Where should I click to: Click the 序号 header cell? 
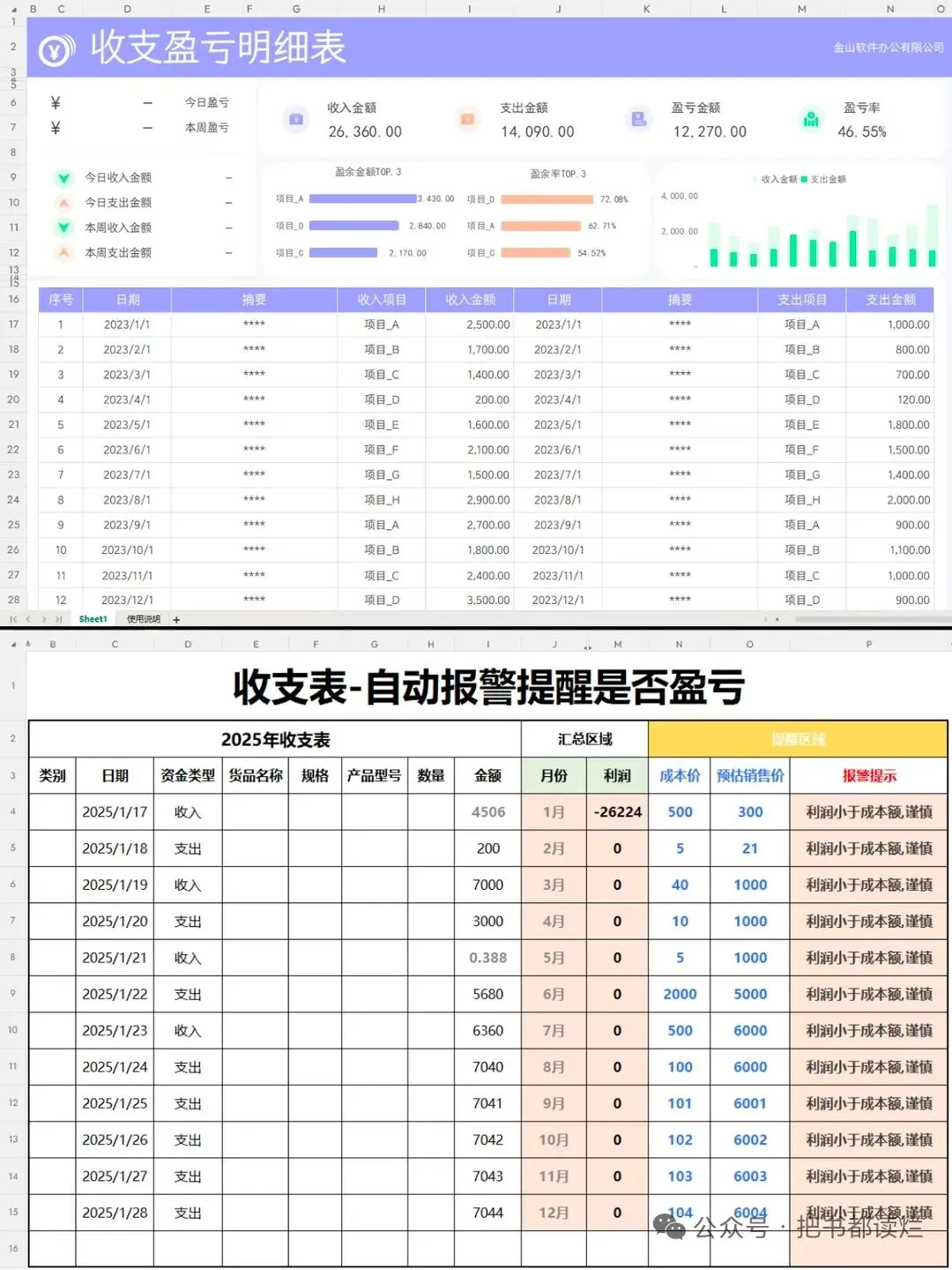point(61,300)
